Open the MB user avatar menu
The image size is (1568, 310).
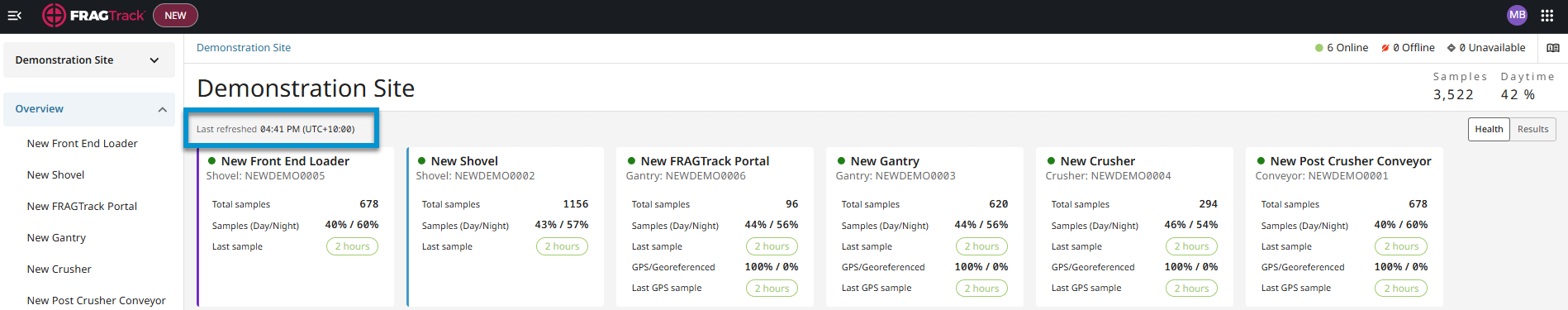click(x=1517, y=15)
